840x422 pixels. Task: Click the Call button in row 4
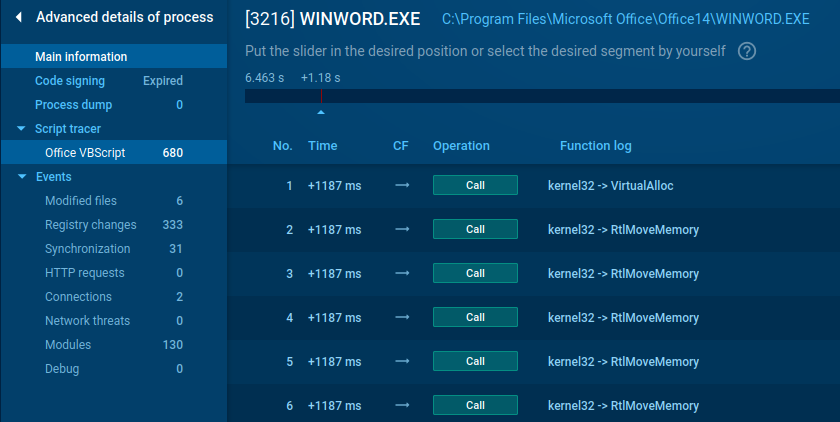[x=475, y=317]
